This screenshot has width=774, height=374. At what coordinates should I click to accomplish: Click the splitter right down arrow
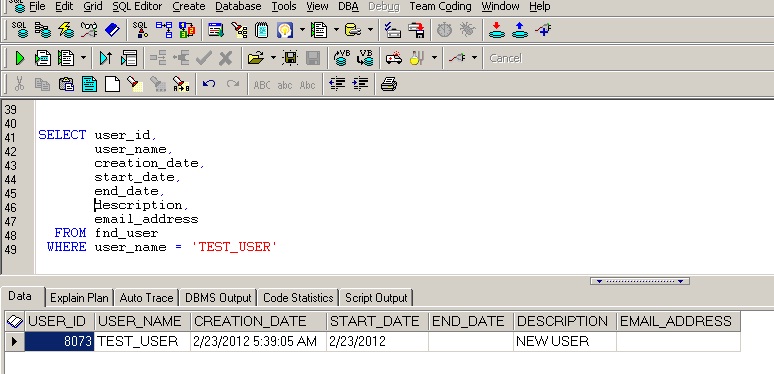(680, 281)
